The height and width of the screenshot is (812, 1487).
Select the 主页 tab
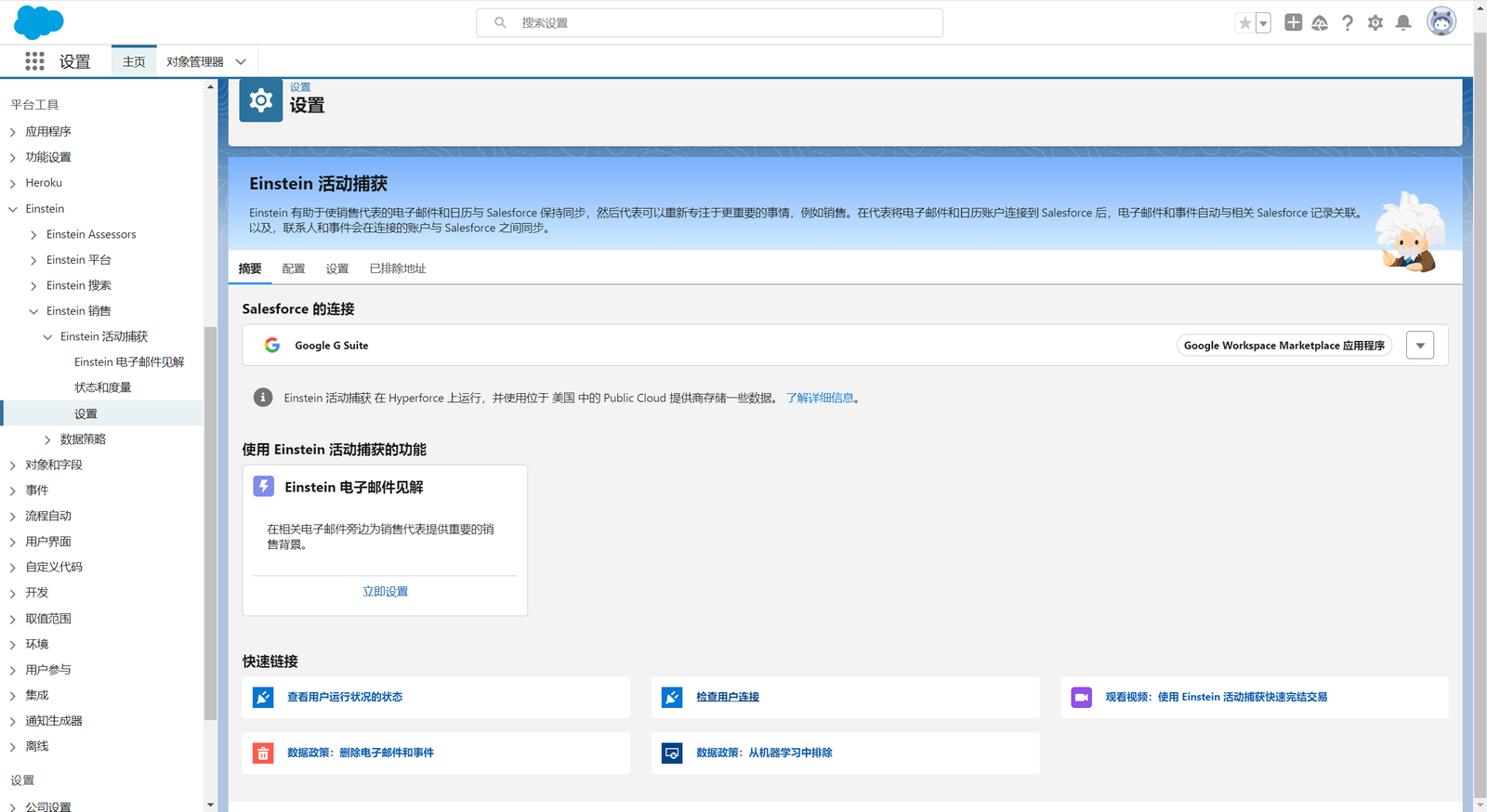(134, 61)
